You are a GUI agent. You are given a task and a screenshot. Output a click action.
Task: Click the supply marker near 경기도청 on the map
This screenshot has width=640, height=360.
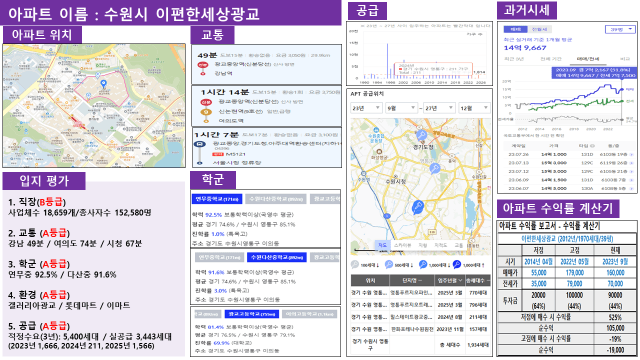click(421, 135)
